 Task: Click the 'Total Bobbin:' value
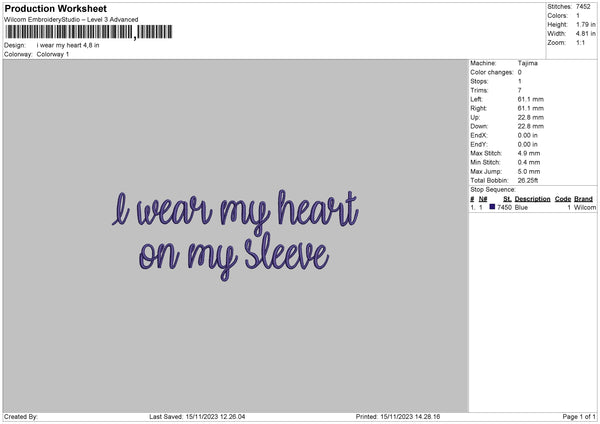click(528, 180)
